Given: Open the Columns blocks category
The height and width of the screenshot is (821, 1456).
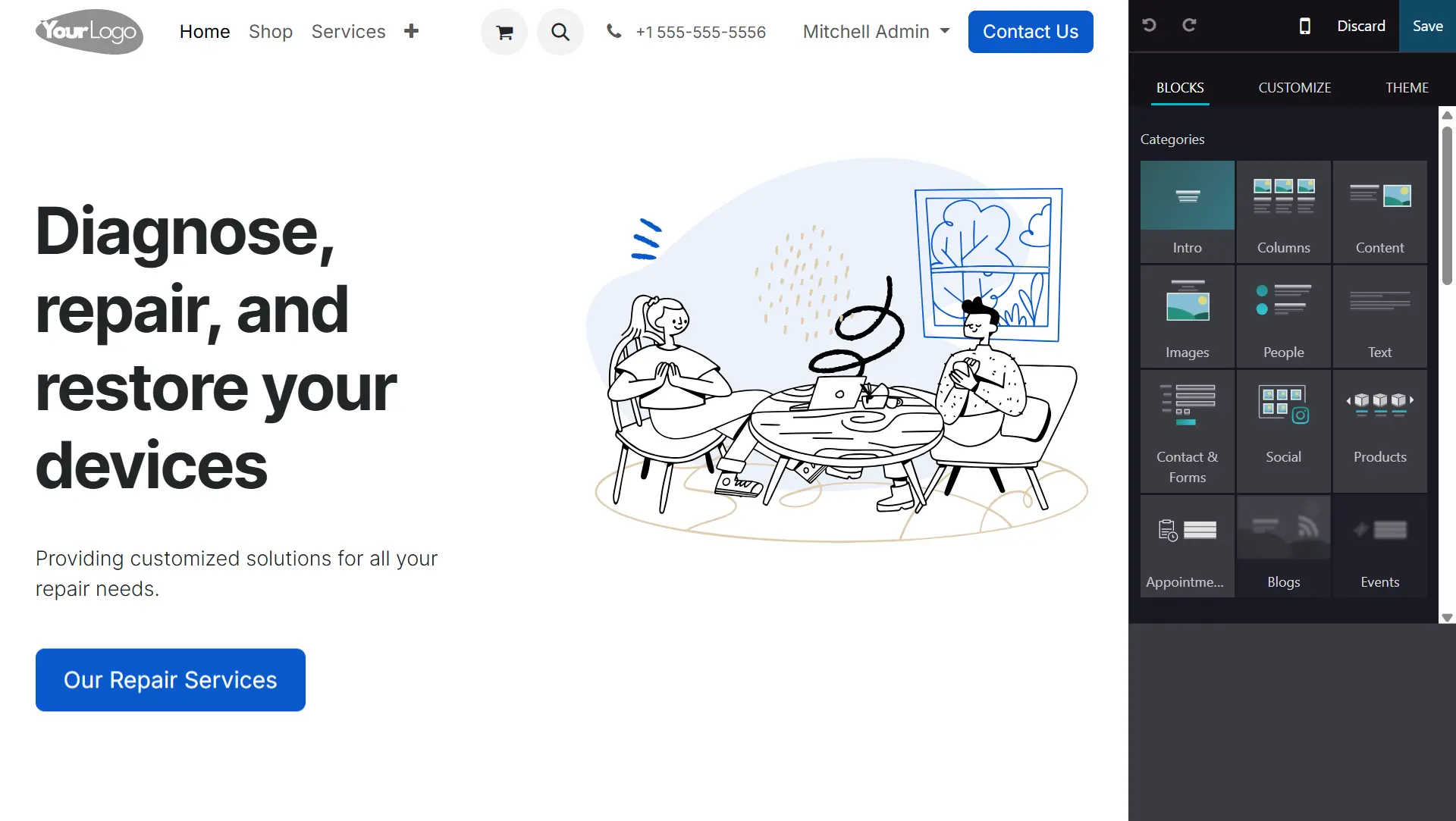Looking at the screenshot, I should click(1284, 212).
